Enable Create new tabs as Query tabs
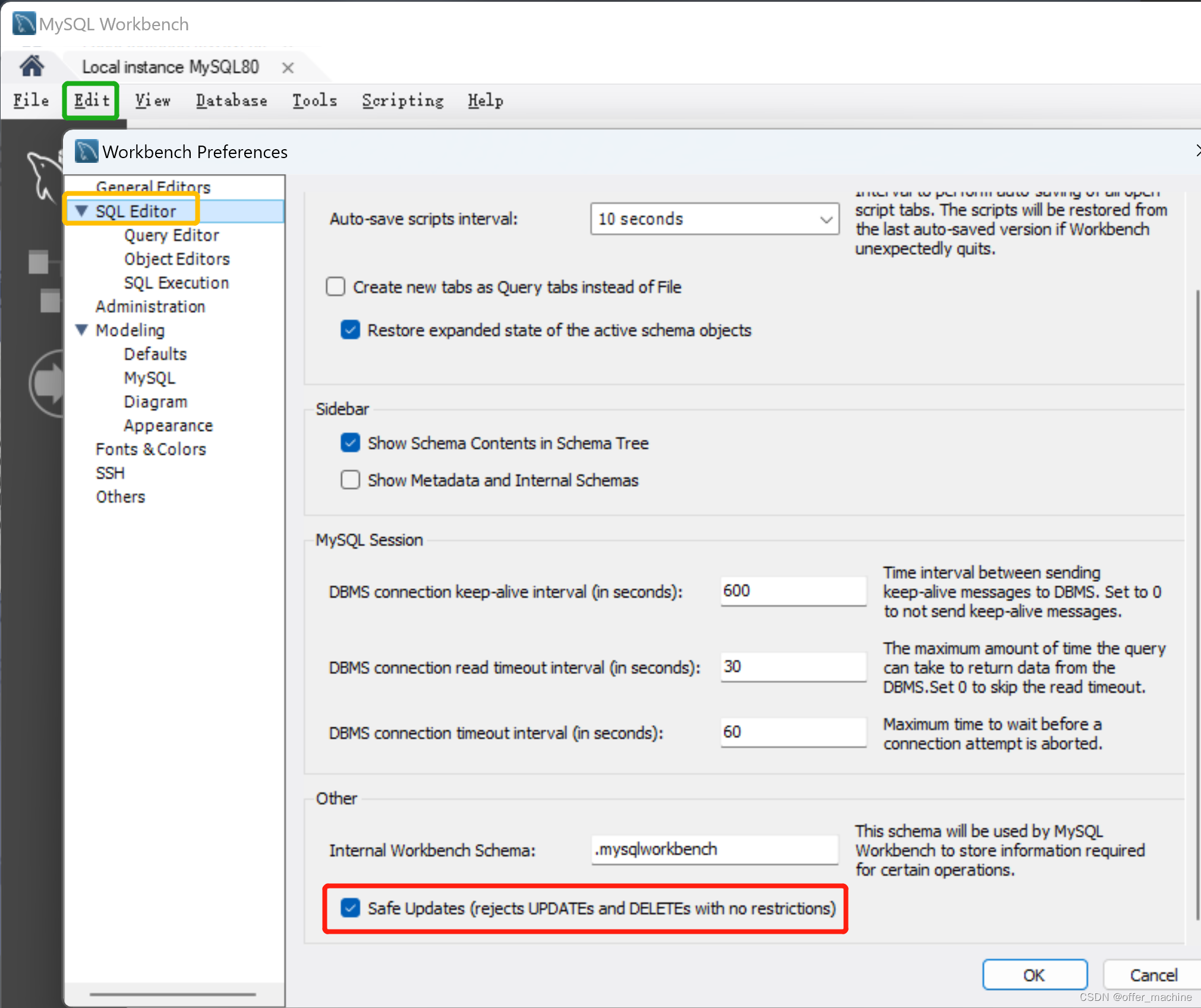This screenshot has height=1008, width=1201. tap(336, 286)
